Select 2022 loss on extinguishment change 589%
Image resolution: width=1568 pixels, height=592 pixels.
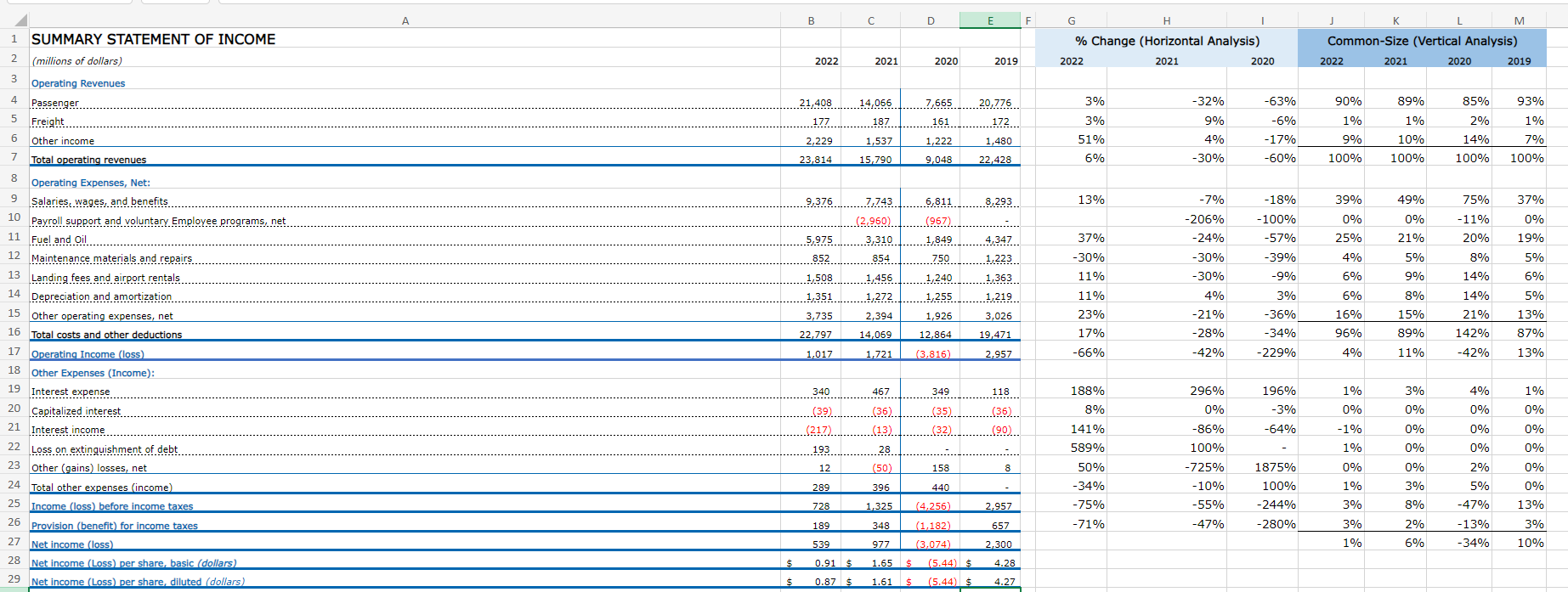click(x=1087, y=448)
